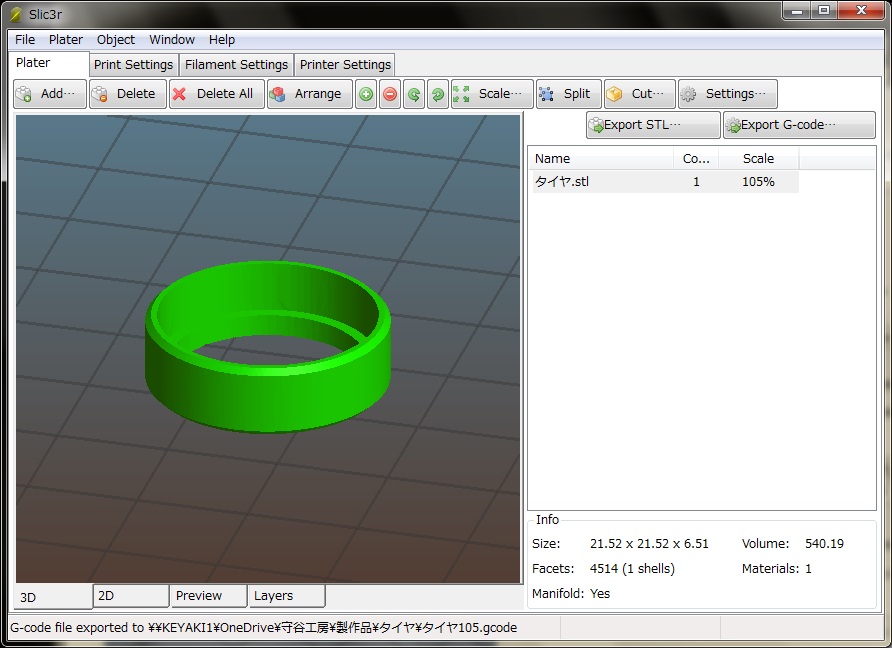Maximize the Slic3r window
The height and width of the screenshot is (648, 892).
coord(824,11)
